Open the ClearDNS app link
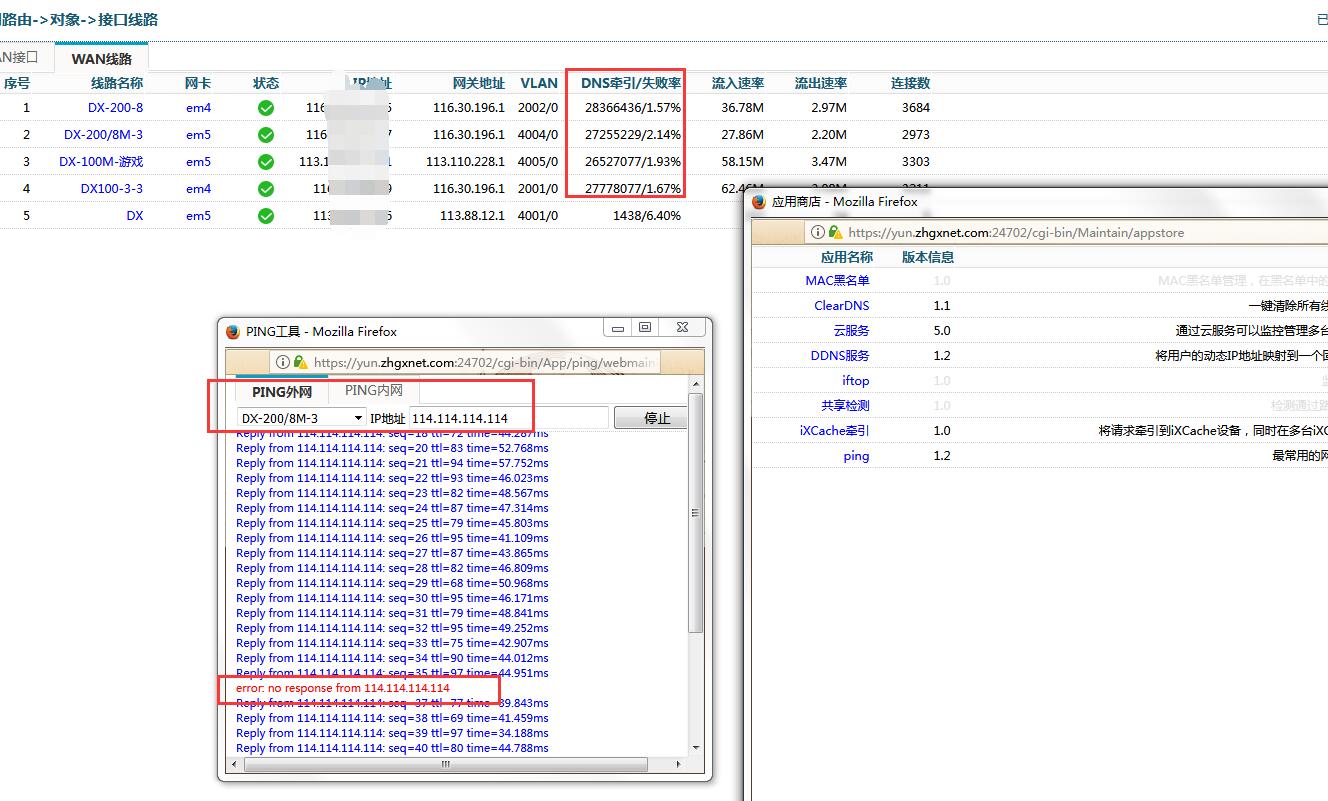This screenshot has height=801, width=1328. tap(841, 306)
